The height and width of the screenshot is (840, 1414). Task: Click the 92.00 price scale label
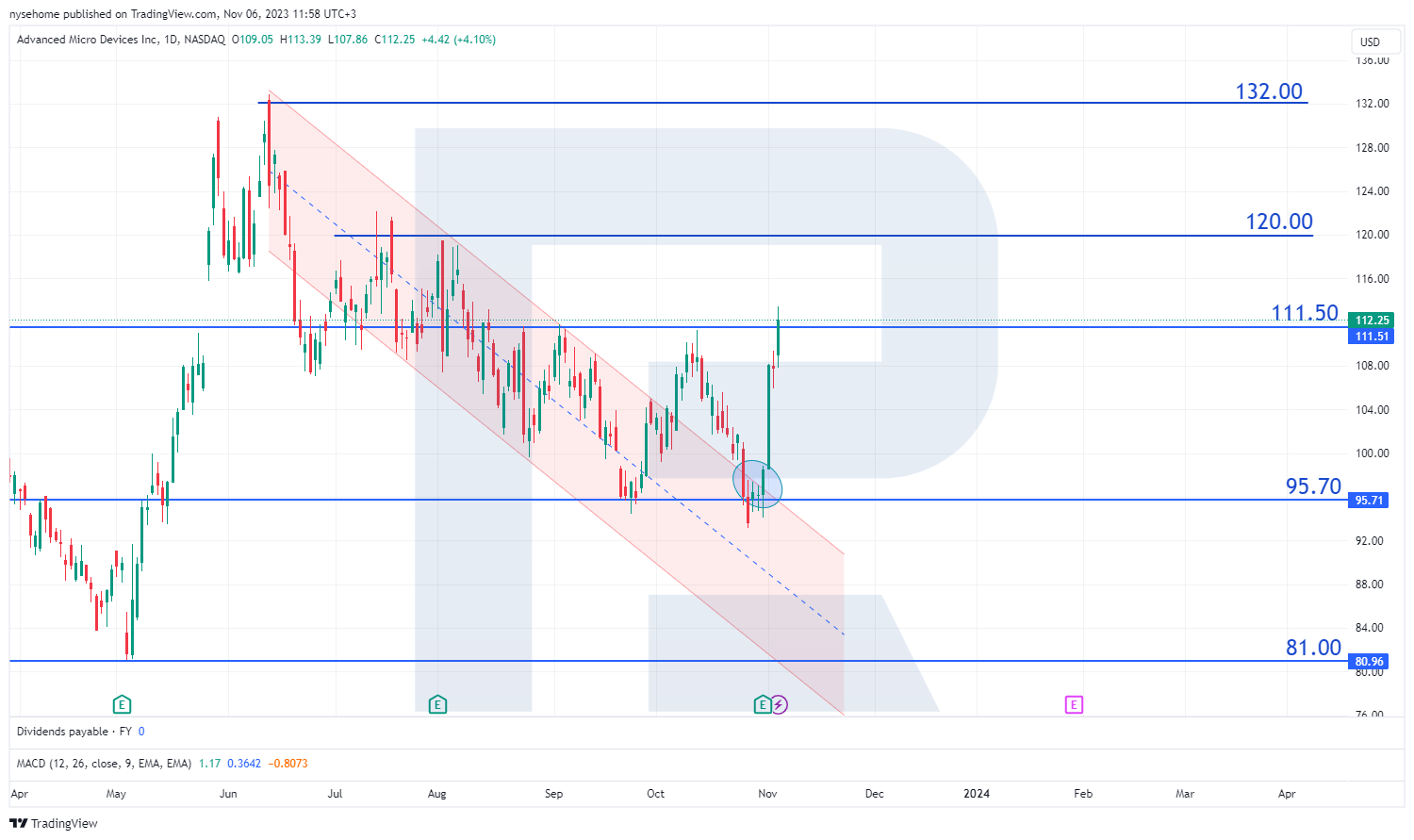pos(1372,541)
